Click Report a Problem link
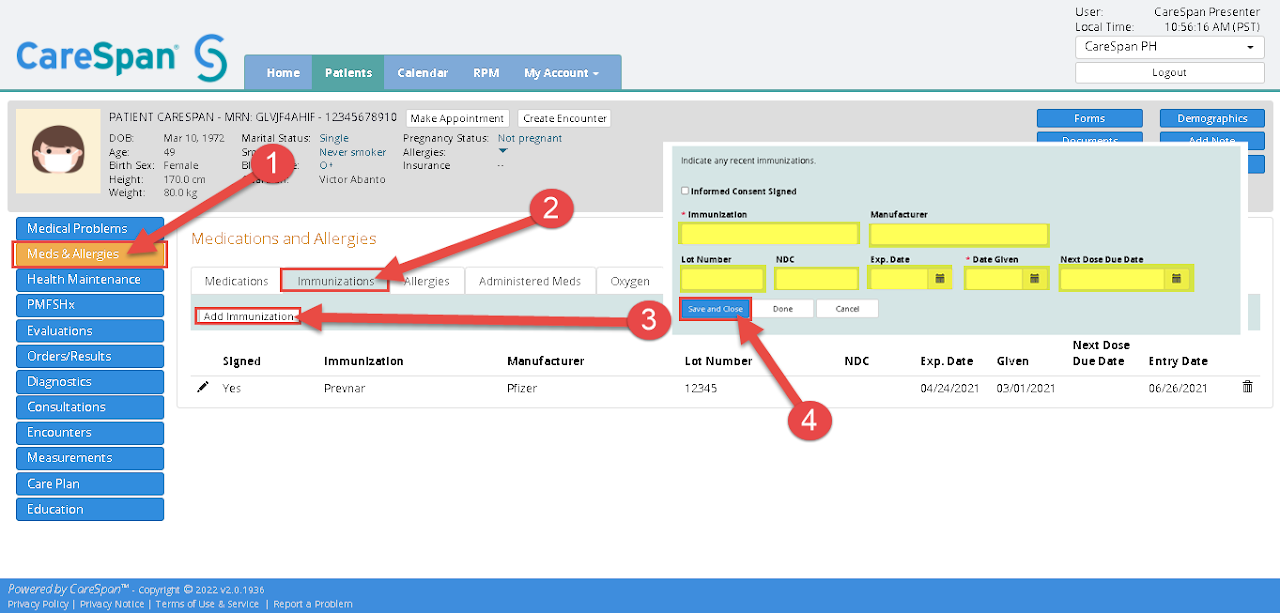This screenshot has height=613, width=1280. click(x=313, y=604)
